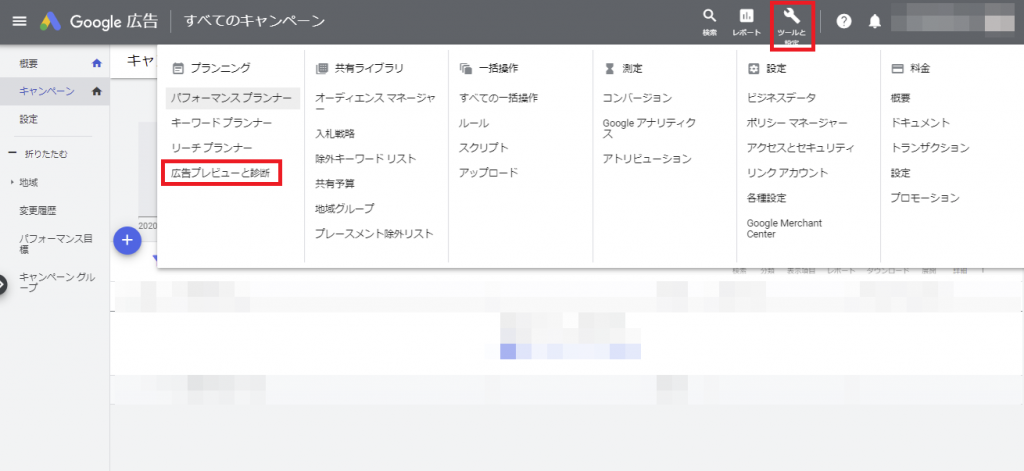
Task: Open アクセスとセキュリティ
Action: (801, 148)
